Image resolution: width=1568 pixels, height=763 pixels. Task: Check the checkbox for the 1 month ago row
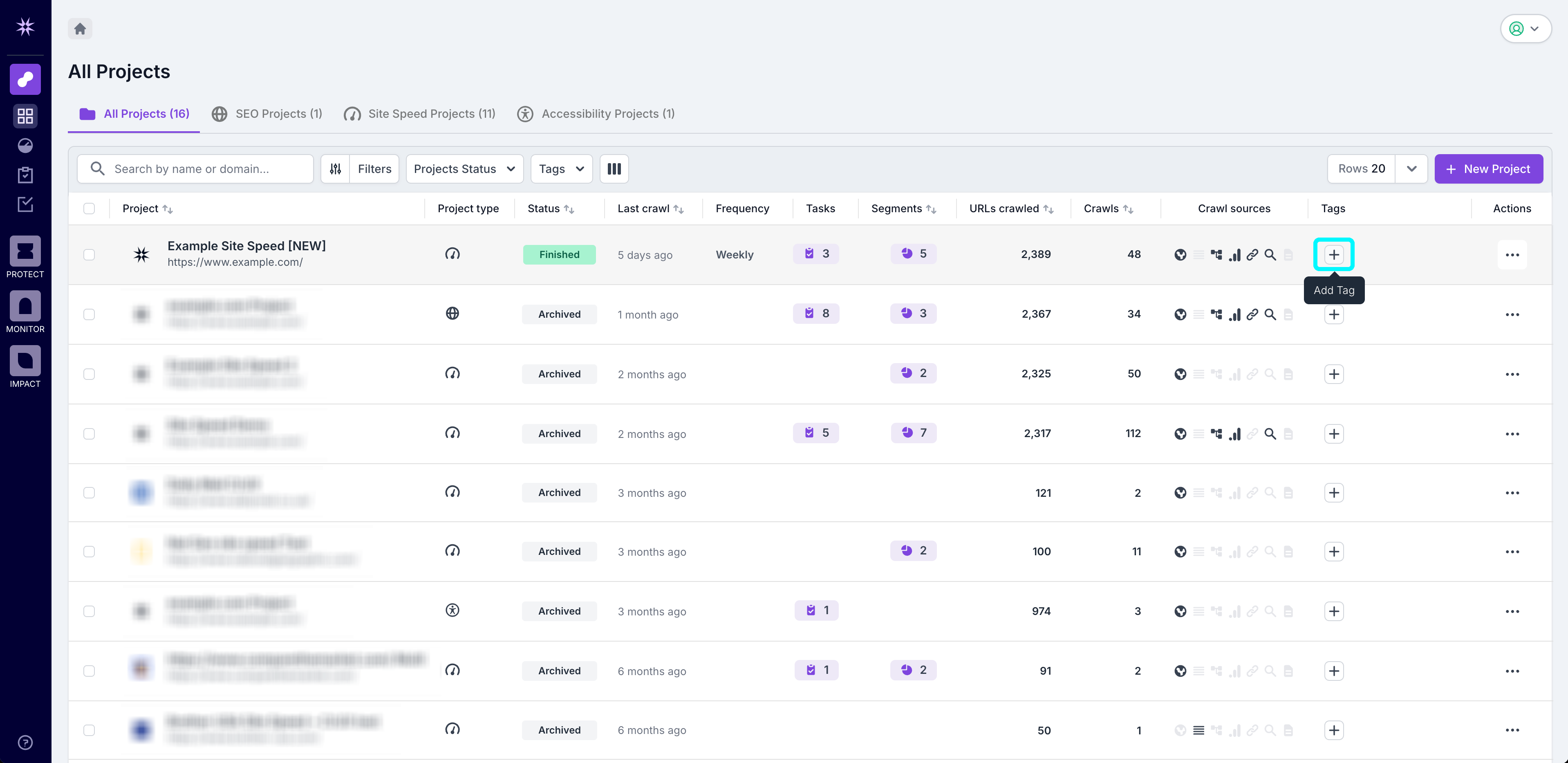tap(89, 314)
